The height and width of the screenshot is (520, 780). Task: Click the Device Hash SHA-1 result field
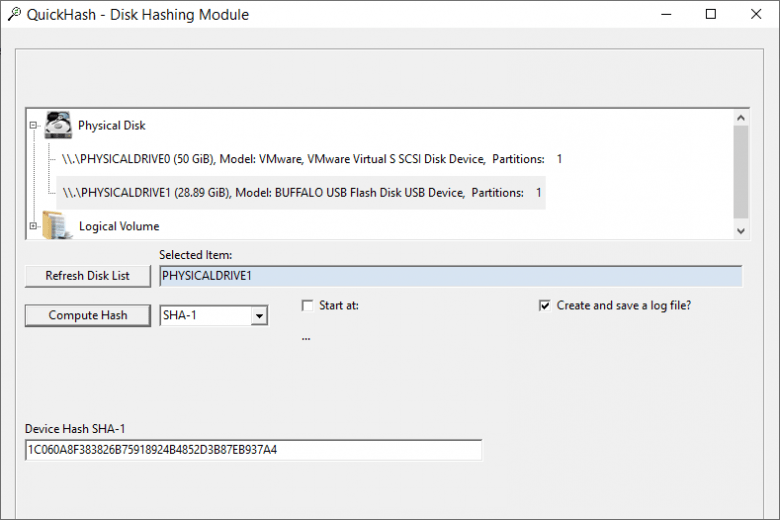pyautogui.click(x=253, y=450)
